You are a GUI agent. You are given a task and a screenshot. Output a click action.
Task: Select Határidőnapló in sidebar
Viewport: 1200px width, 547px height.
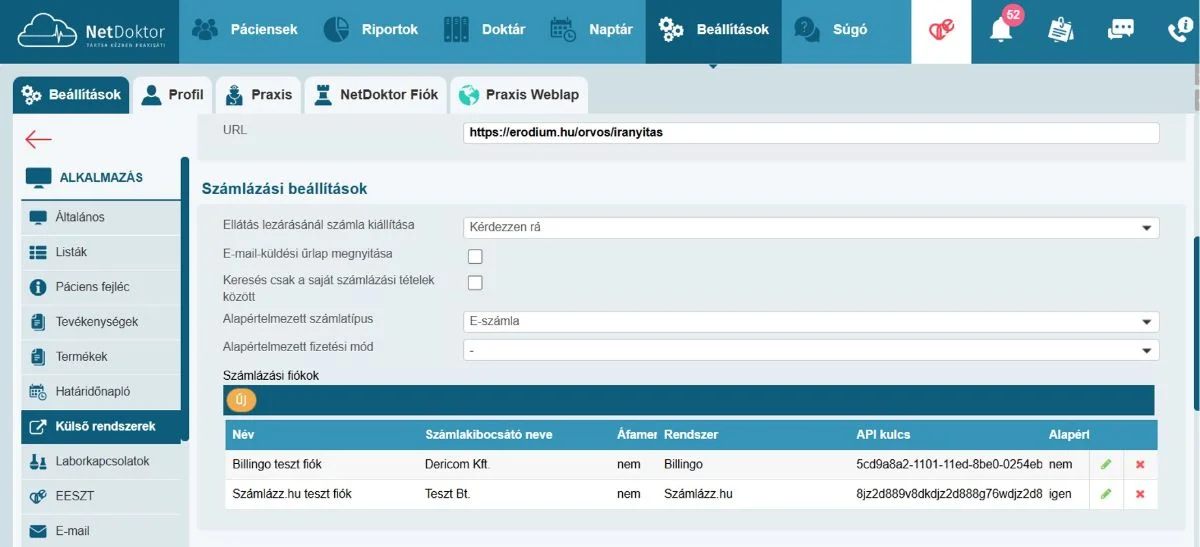click(x=100, y=392)
